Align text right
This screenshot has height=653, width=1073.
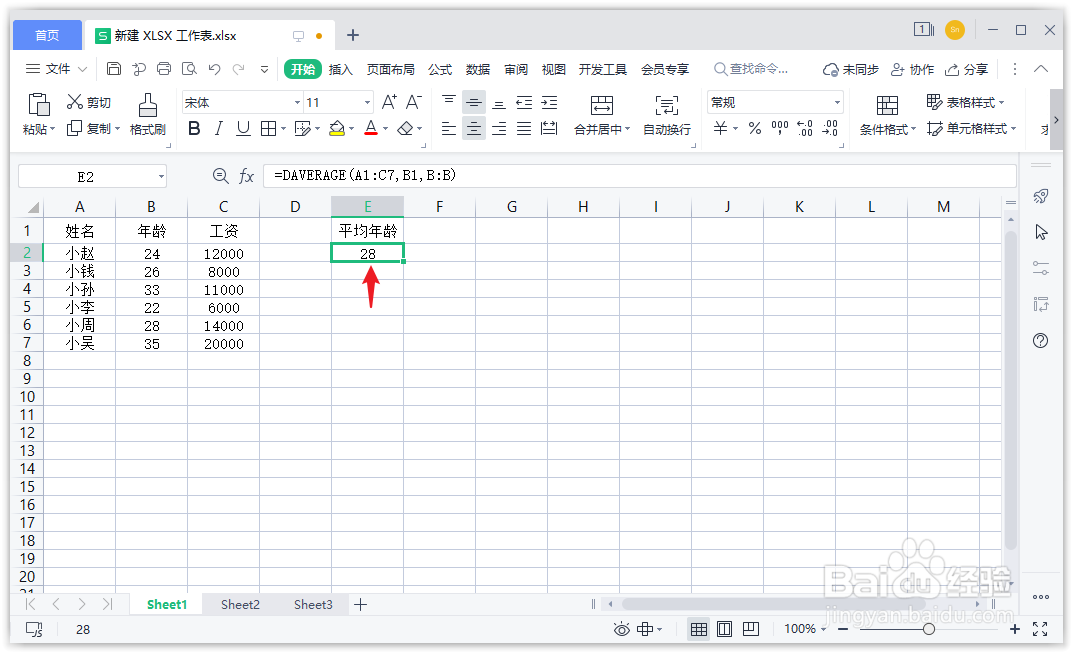click(499, 128)
